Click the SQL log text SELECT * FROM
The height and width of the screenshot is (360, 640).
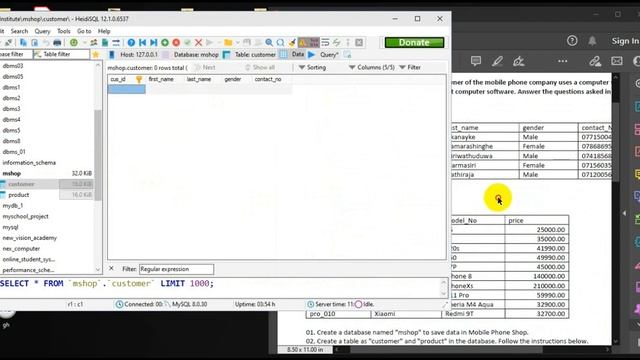point(32,283)
